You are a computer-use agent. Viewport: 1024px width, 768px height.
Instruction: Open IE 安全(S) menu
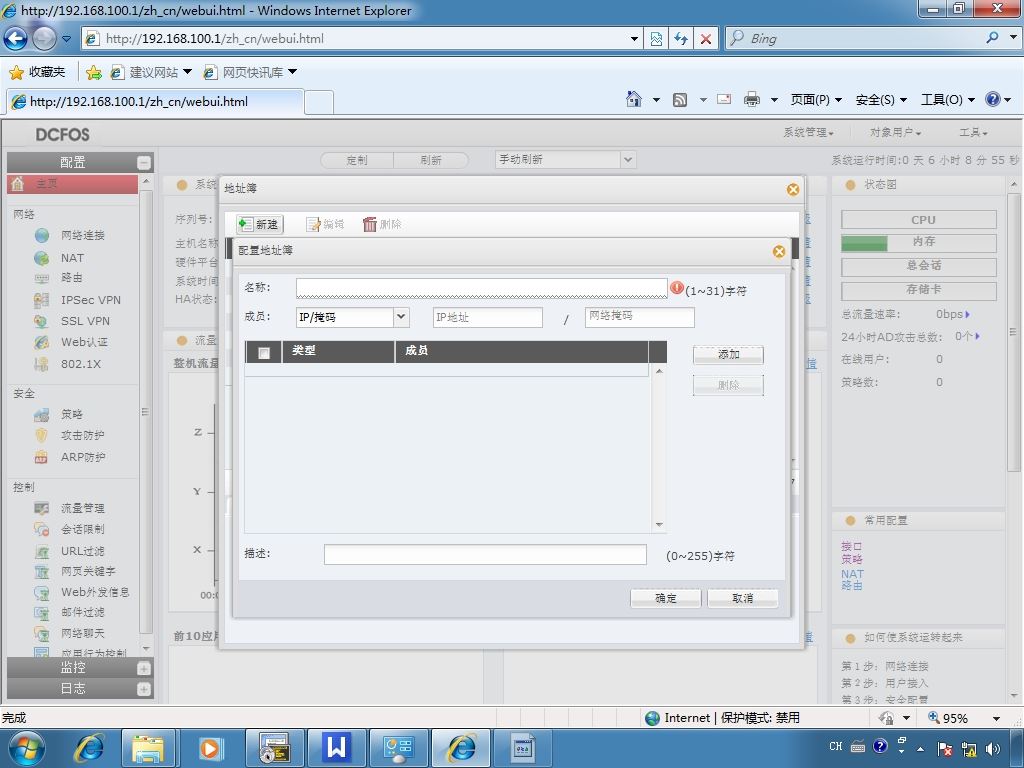pos(881,99)
